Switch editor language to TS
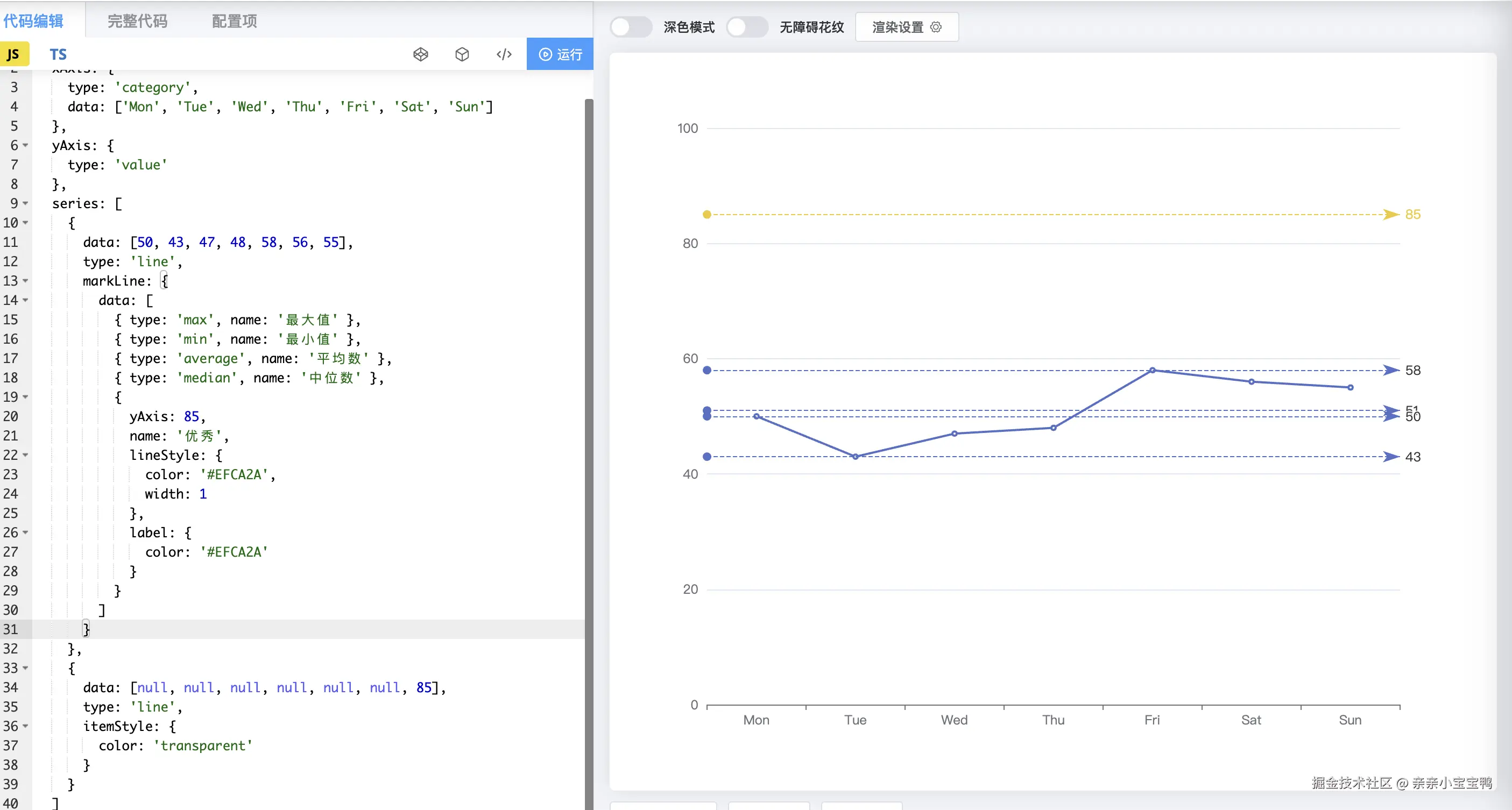 (x=58, y=54)
